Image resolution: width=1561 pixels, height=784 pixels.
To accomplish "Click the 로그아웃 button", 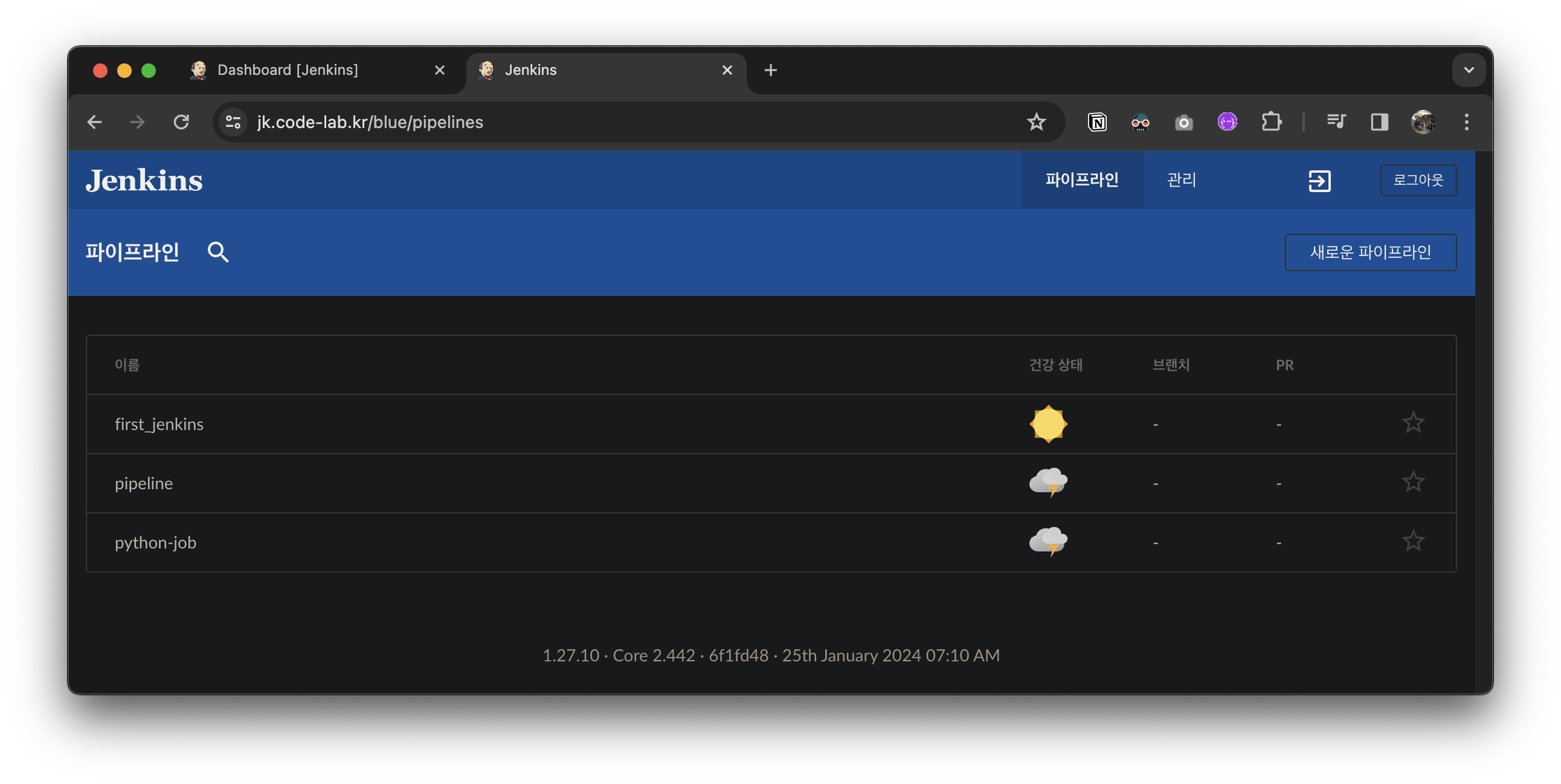I will [1418, 180].
